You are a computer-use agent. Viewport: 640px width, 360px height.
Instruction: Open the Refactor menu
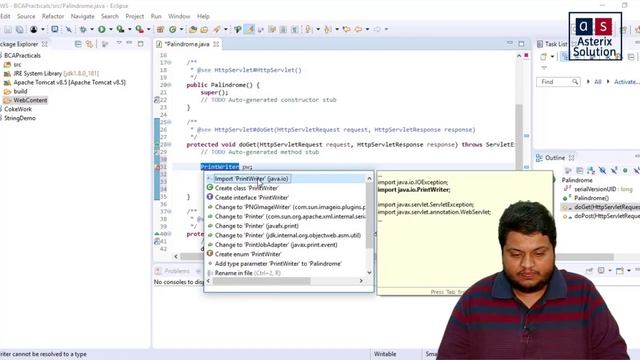(x=53, y=16)
